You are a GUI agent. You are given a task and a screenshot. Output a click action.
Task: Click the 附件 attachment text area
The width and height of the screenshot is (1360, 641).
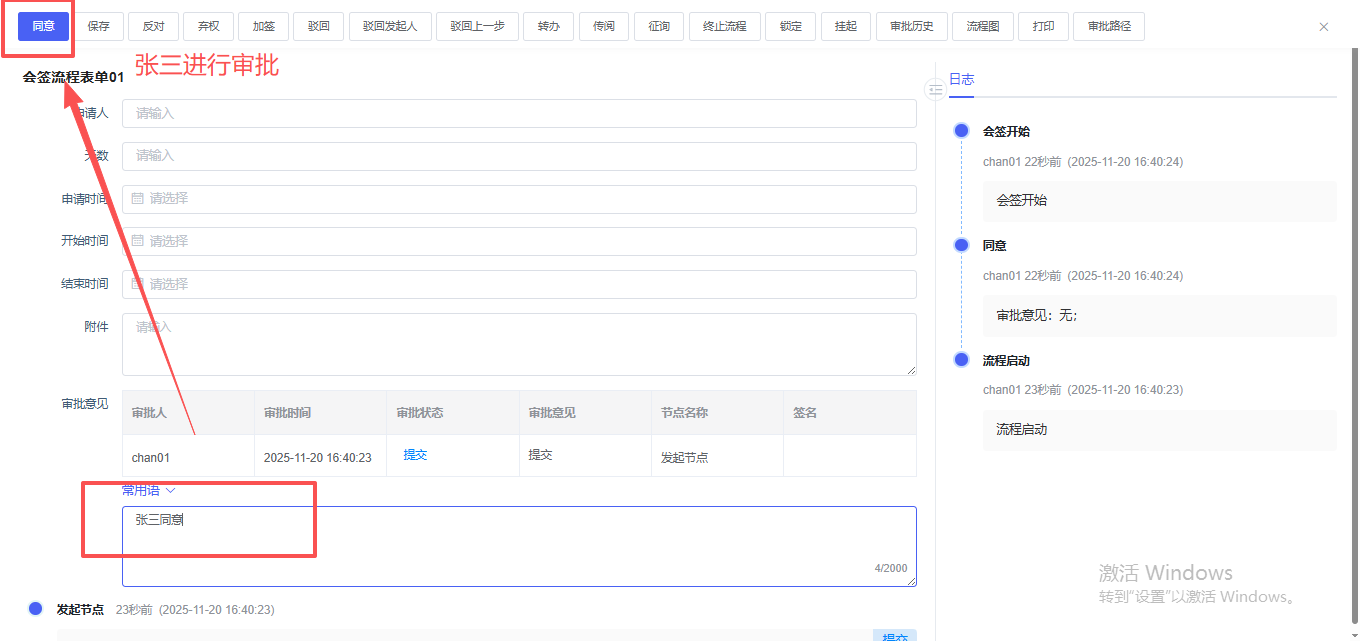[518, 344]
